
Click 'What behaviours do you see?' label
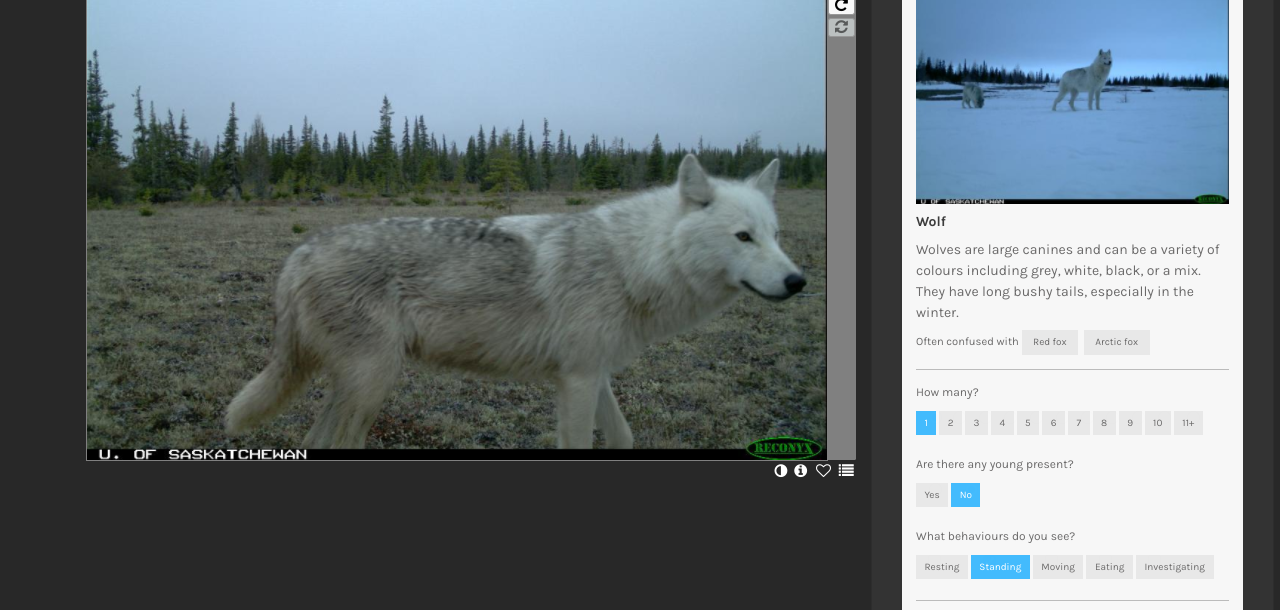click(x=995, y=536)
